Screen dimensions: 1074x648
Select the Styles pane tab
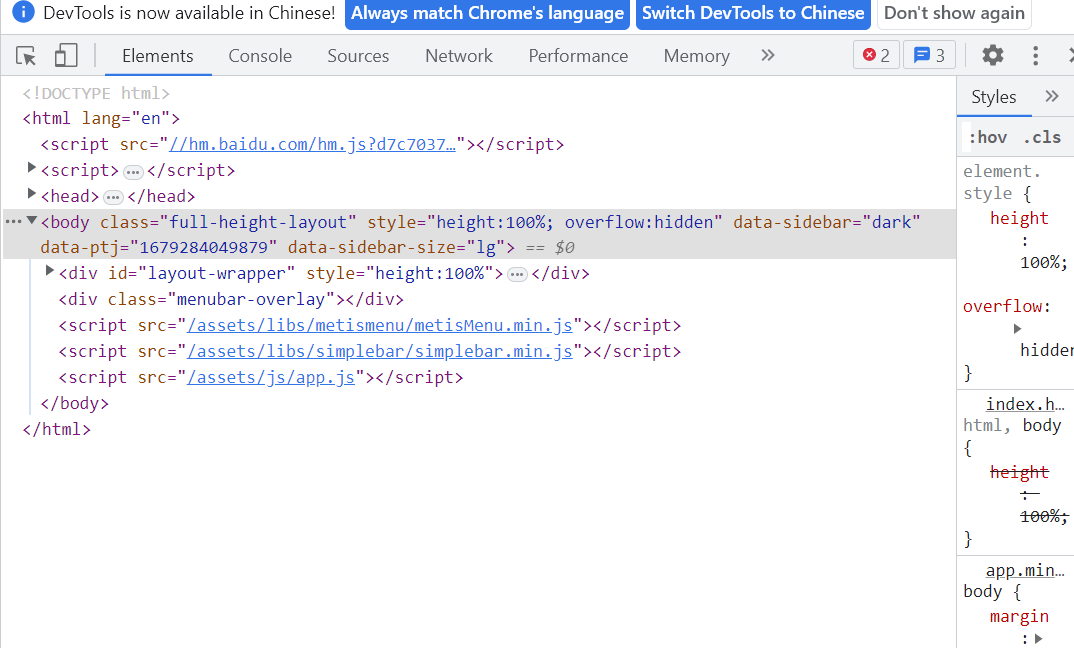coord(994,97)
